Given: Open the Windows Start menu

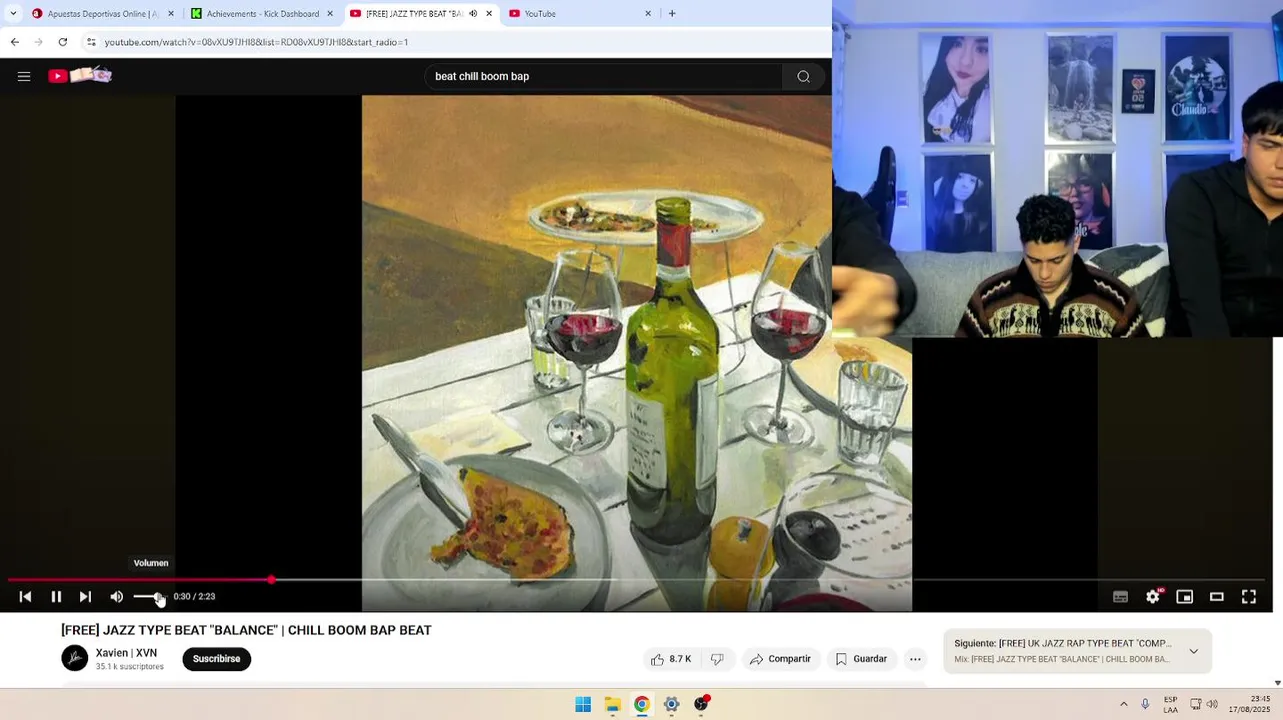Looking at the screenshot, I should [x=583, y=704].
